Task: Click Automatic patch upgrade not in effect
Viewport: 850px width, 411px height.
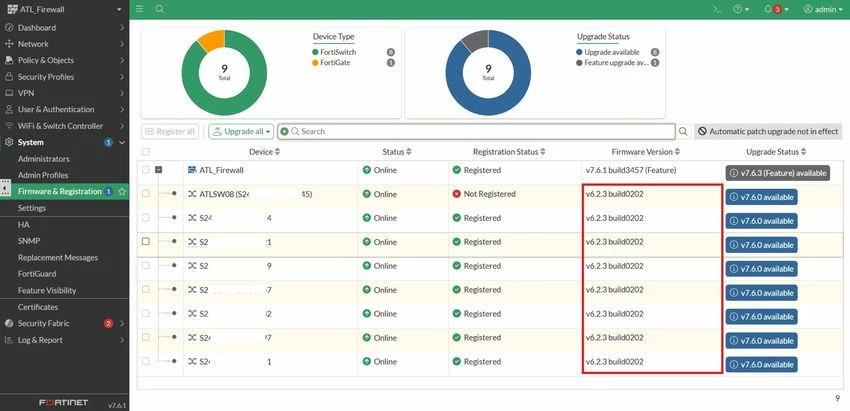Action: tap(768, 131)
